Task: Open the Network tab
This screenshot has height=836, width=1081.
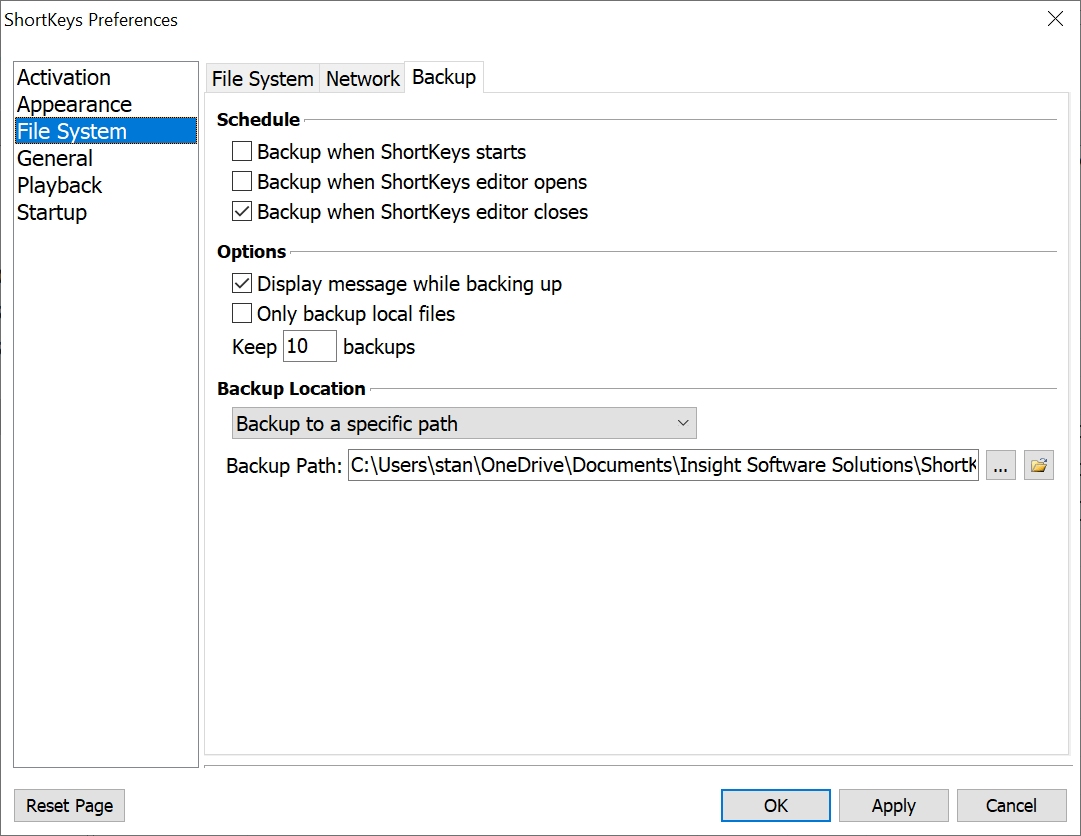Action: (x=362, y=79)
